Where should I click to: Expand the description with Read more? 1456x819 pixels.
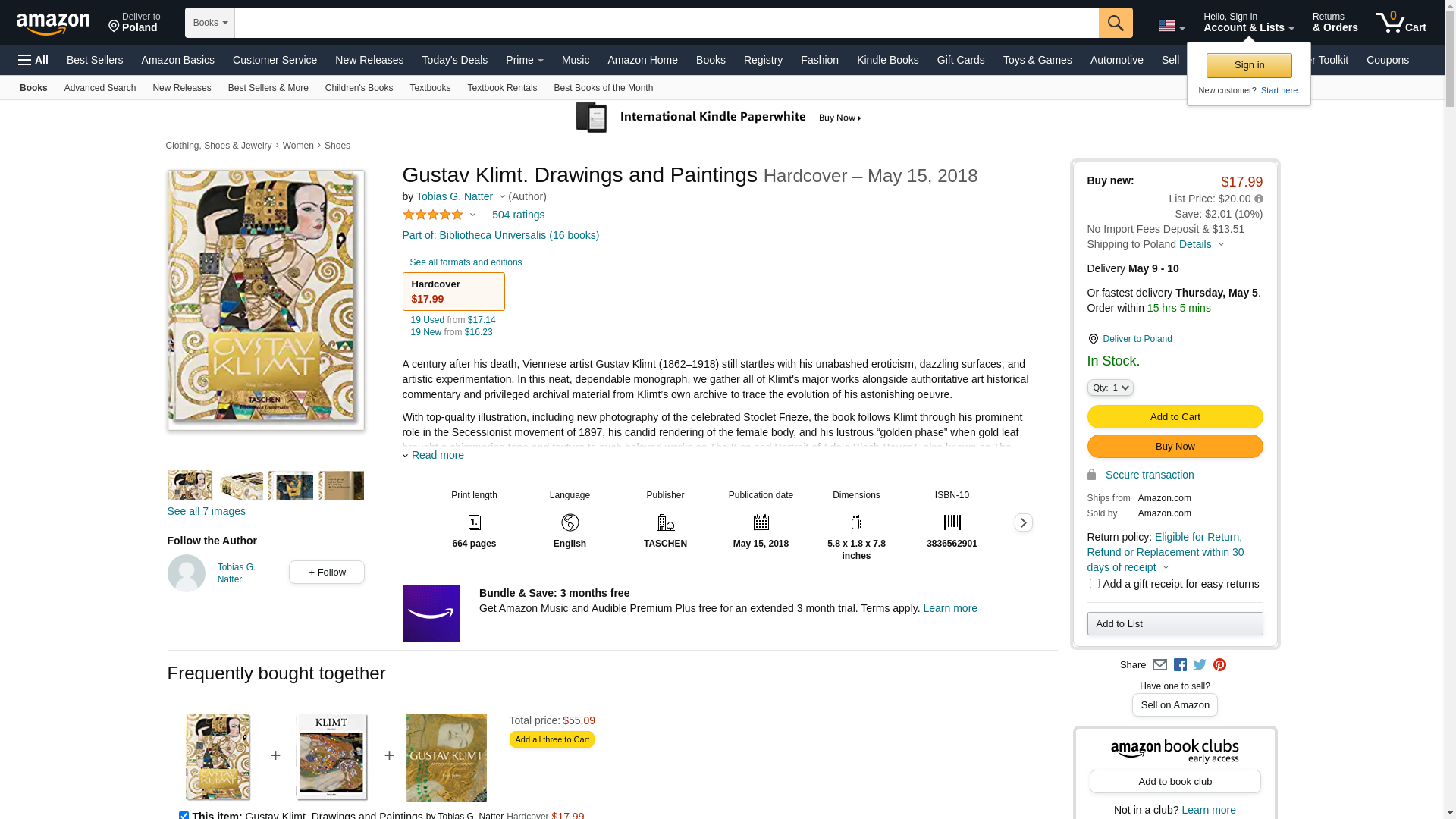pyautogui.click(x=437, y=455)
